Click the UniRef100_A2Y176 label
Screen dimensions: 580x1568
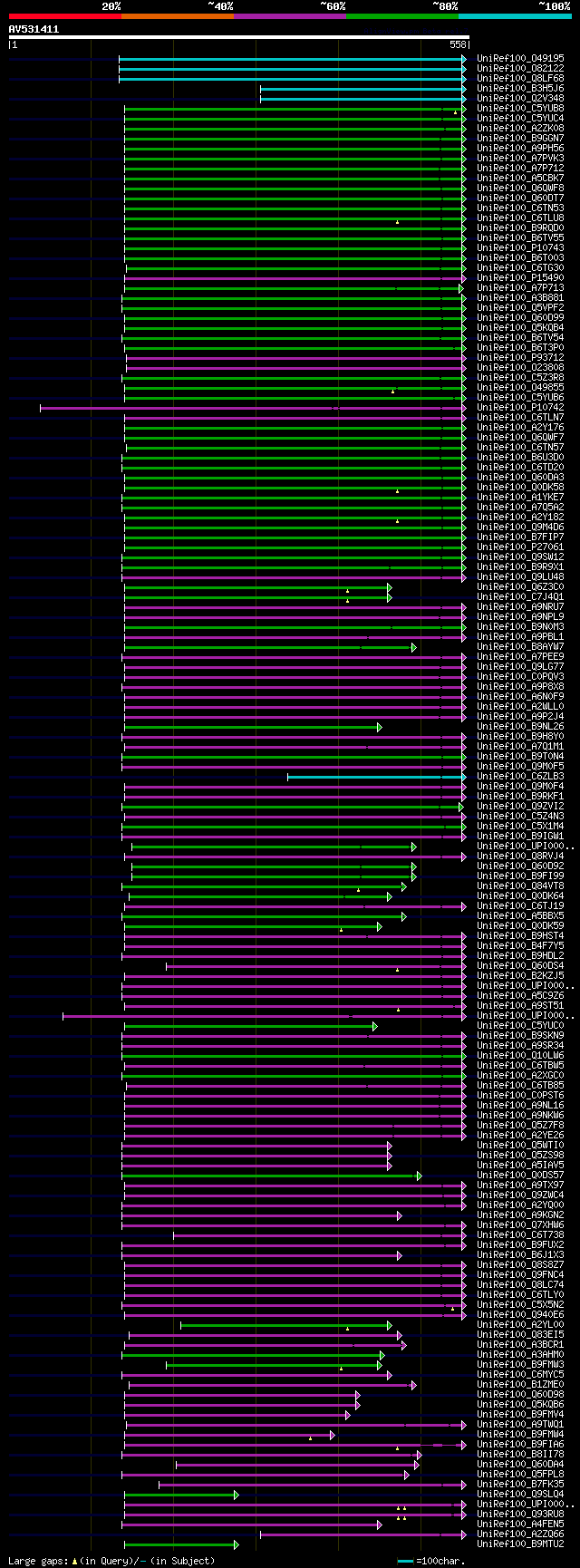pyautogui.click(x=520, y=427)
